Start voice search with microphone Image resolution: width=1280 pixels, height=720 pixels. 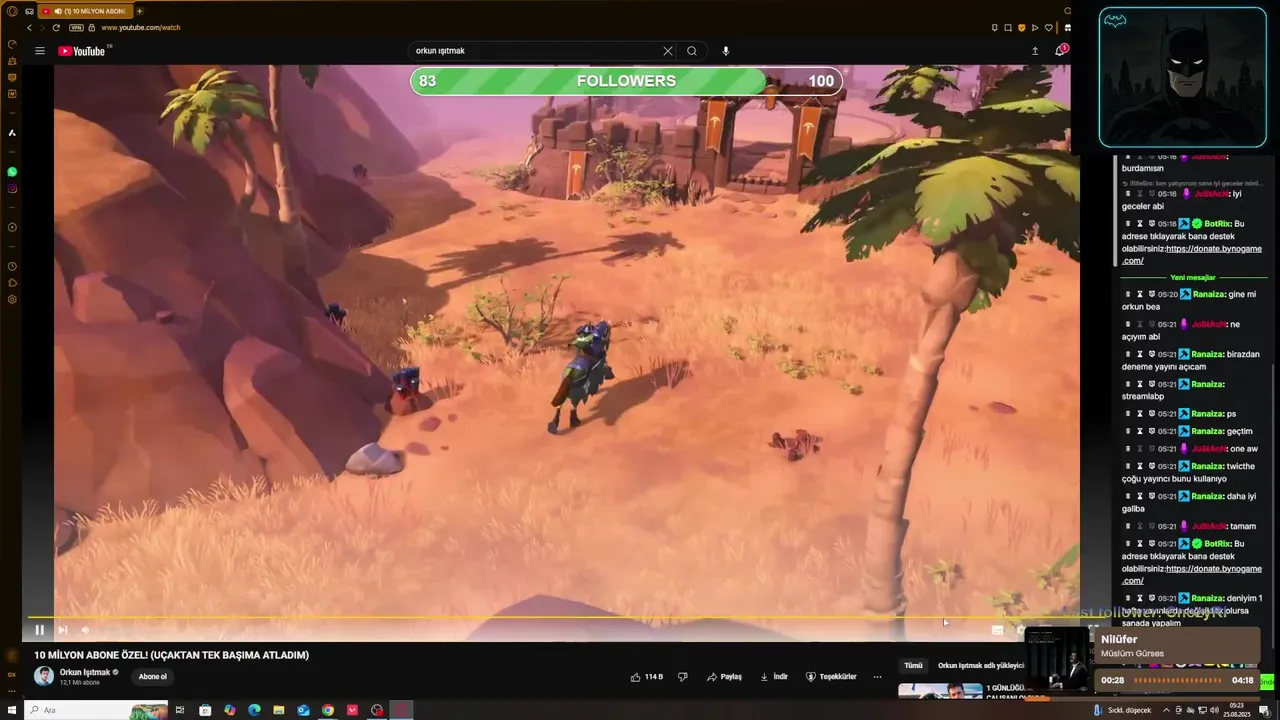coord(726,51)
